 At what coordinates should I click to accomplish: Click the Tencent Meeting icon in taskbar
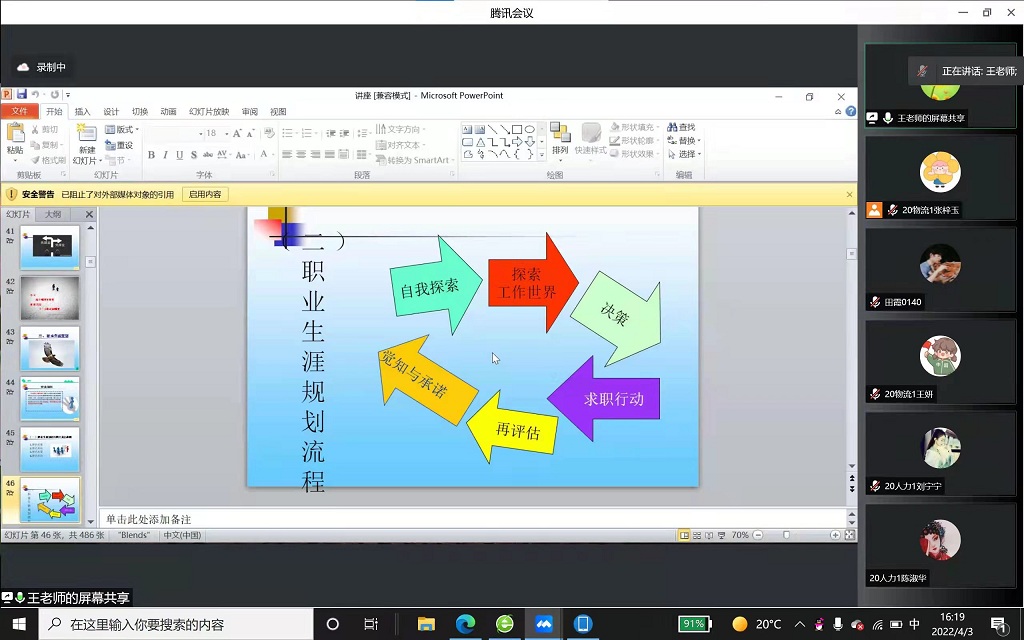[x=543, y=624]
